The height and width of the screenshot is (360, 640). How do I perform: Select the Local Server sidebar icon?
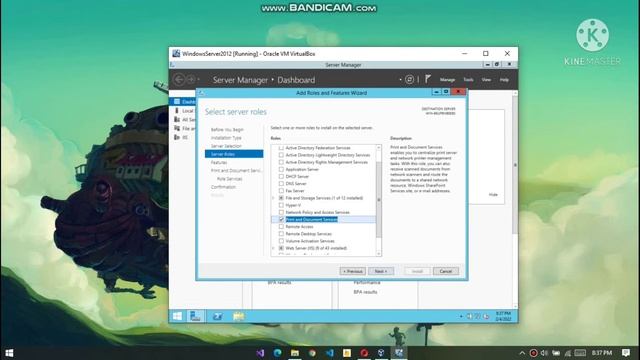click(x=177, y=111)
